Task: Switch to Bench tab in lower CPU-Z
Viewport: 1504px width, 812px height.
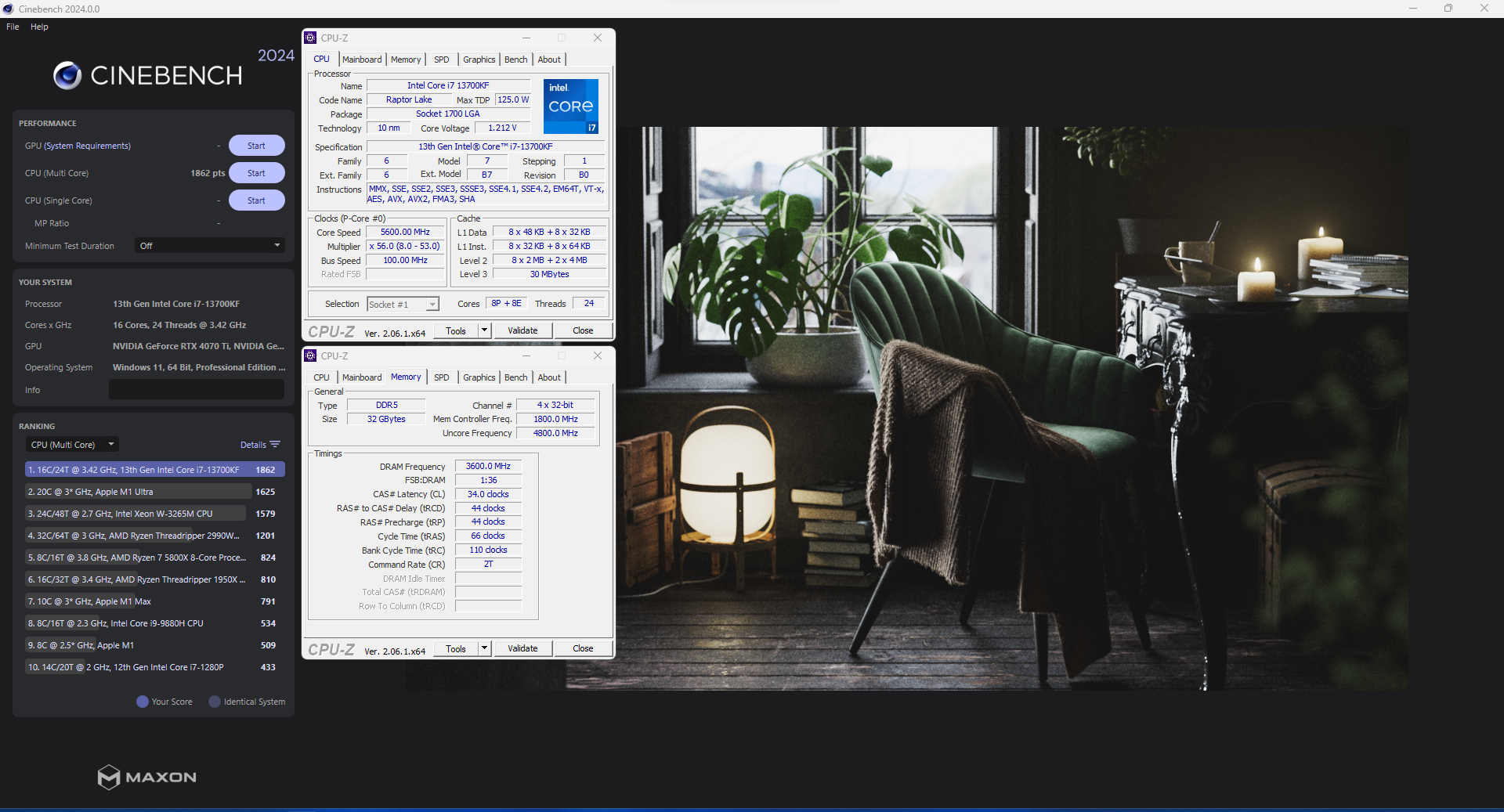Action: [x=515, y=377]
